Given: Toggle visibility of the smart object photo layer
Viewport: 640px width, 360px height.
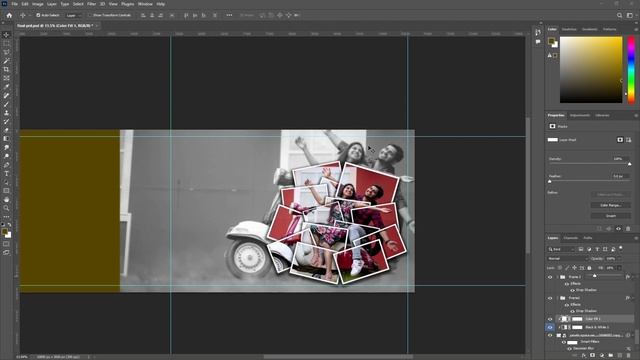Looking at the screenshot, I should pos(550,336).
